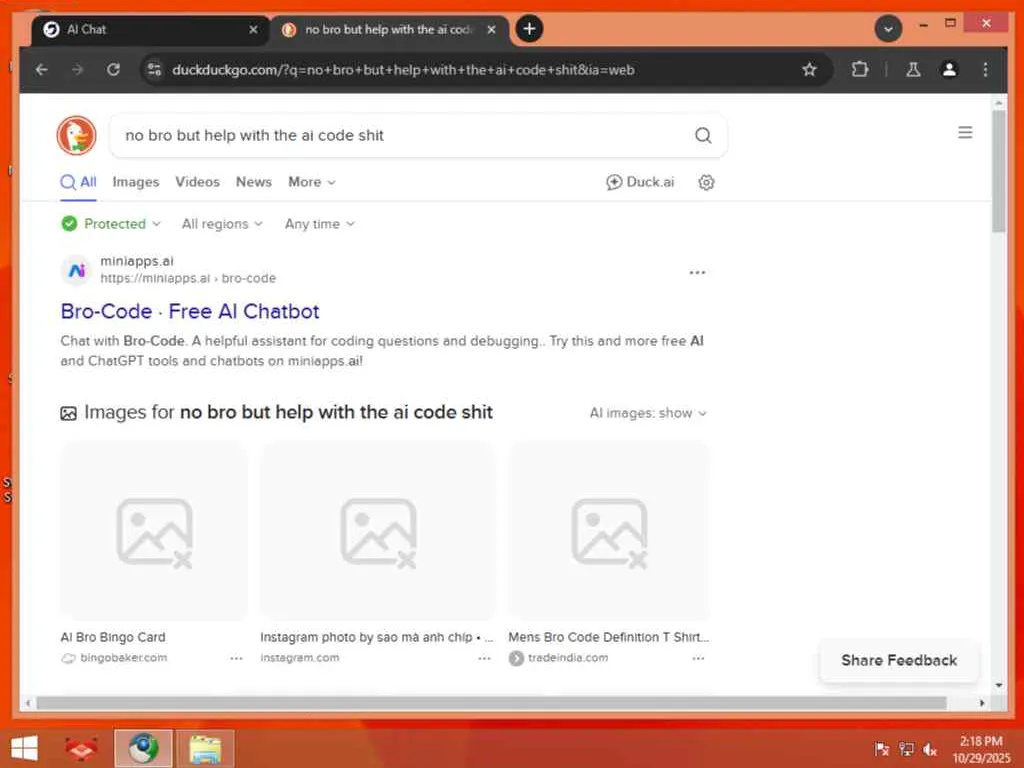Open more options for bingobaker.com image
Image resolution: width=1024 pixels, height=768 pixels.
[236, 658]
